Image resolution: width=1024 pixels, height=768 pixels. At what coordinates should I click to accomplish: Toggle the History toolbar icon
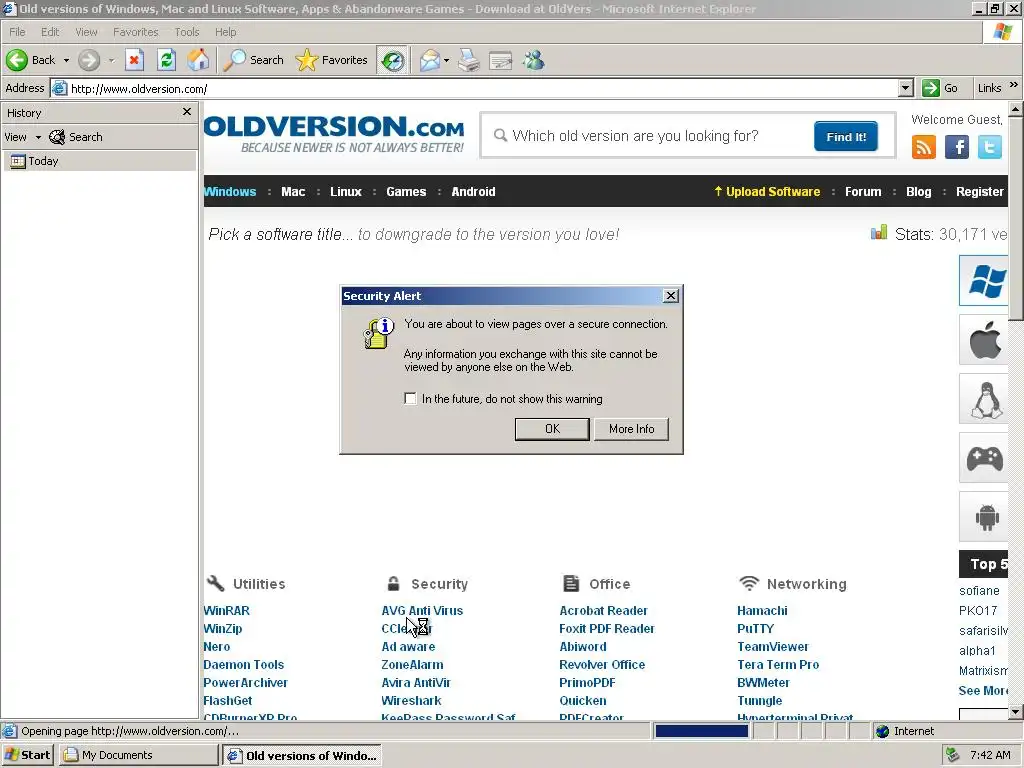392,61
